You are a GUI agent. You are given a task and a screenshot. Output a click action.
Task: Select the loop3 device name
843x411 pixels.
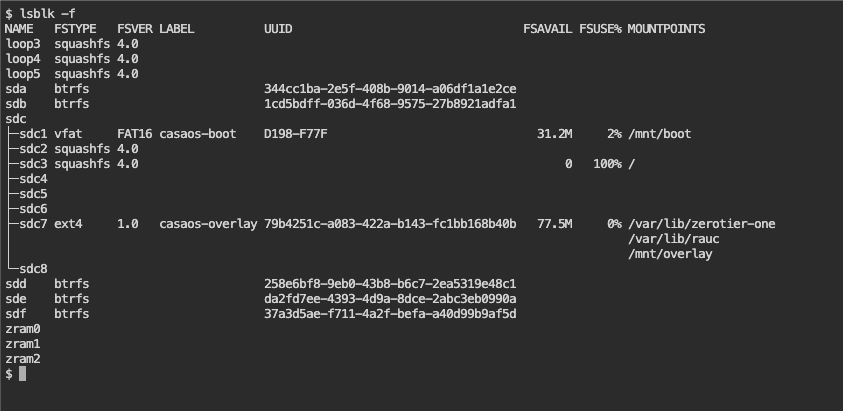pos(23,43)
